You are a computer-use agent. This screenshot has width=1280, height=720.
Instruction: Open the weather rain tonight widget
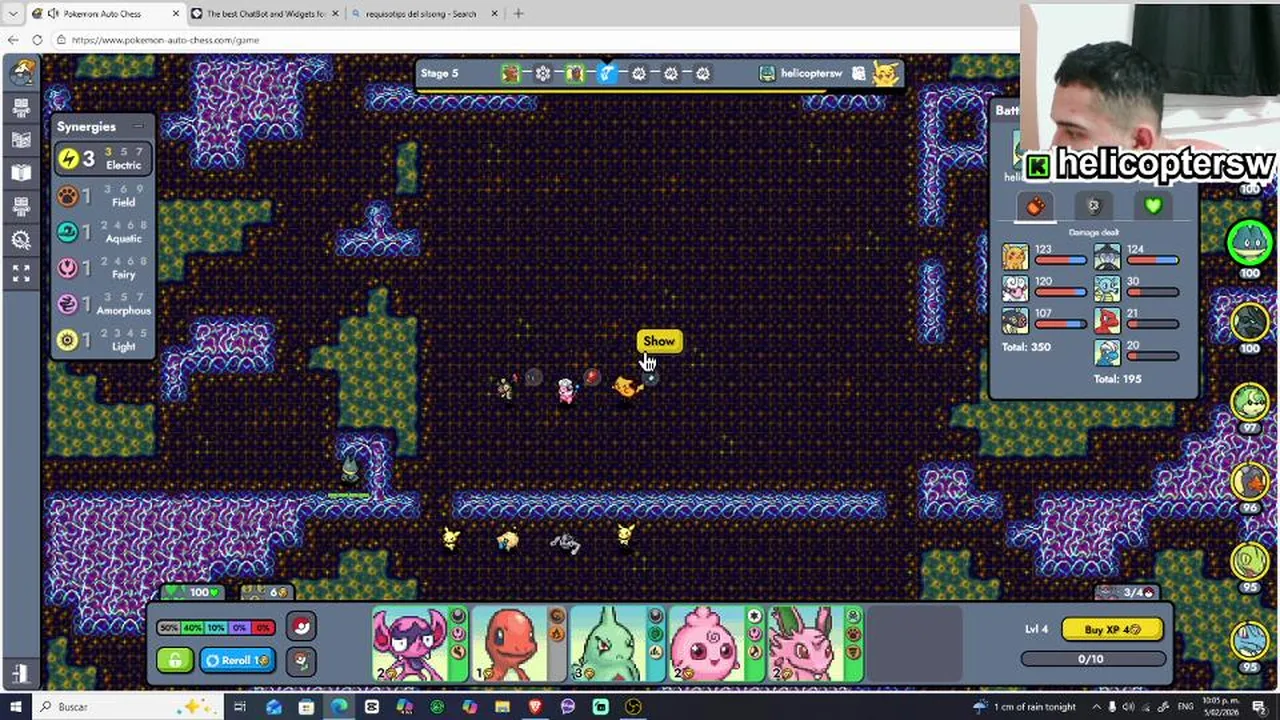(x=1025, y=707)
